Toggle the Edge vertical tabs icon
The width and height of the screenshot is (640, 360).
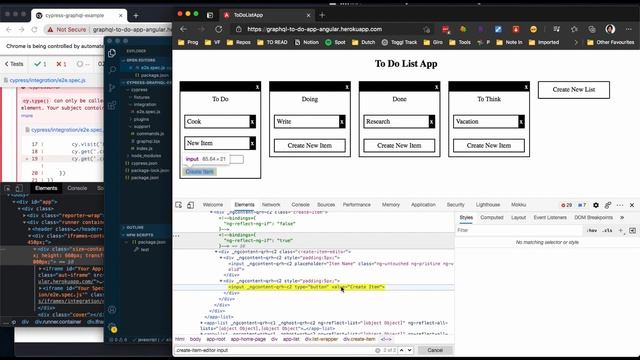tap(210, 15)
